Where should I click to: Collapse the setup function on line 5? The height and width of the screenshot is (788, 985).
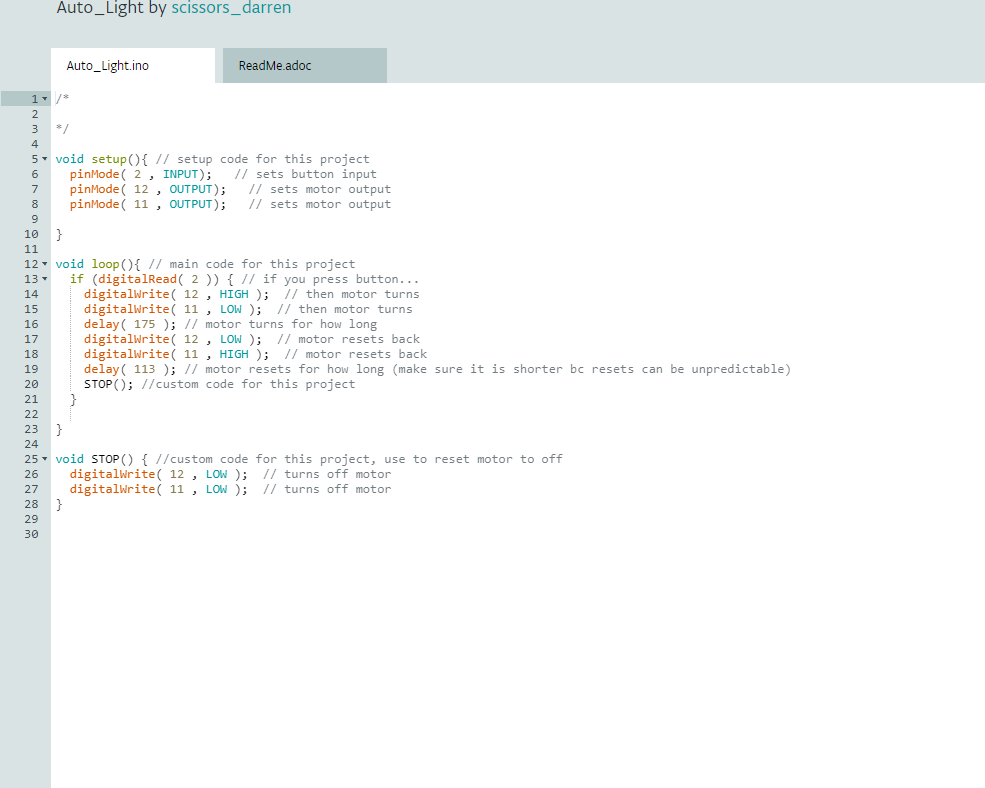click(x=43, y=158)
